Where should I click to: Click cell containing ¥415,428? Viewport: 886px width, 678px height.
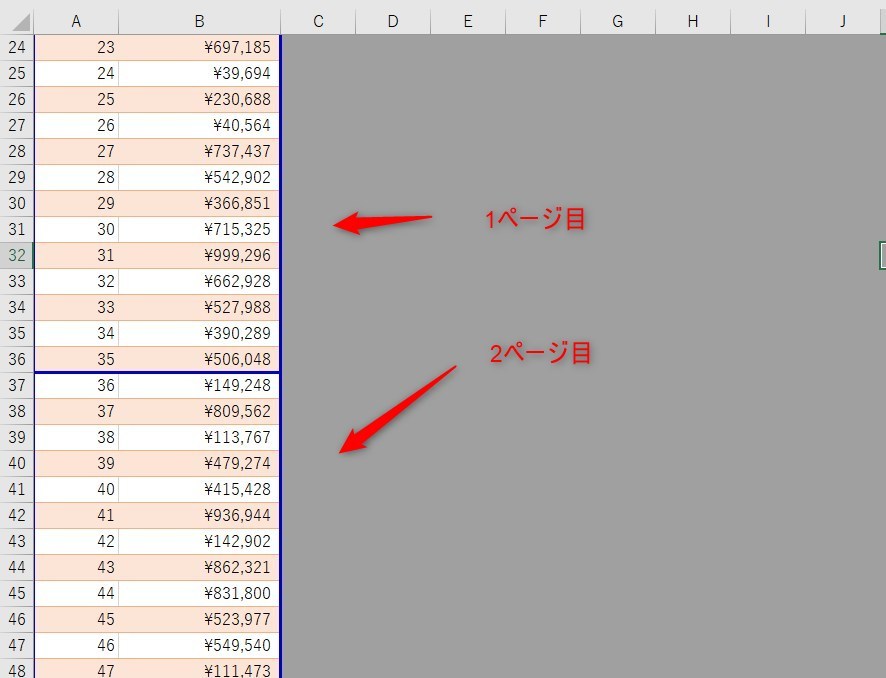(x=199, y=489)
